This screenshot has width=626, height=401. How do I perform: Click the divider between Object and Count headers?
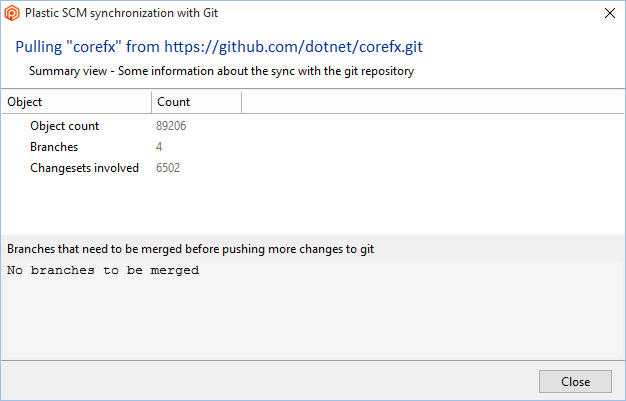coord(151,101)
